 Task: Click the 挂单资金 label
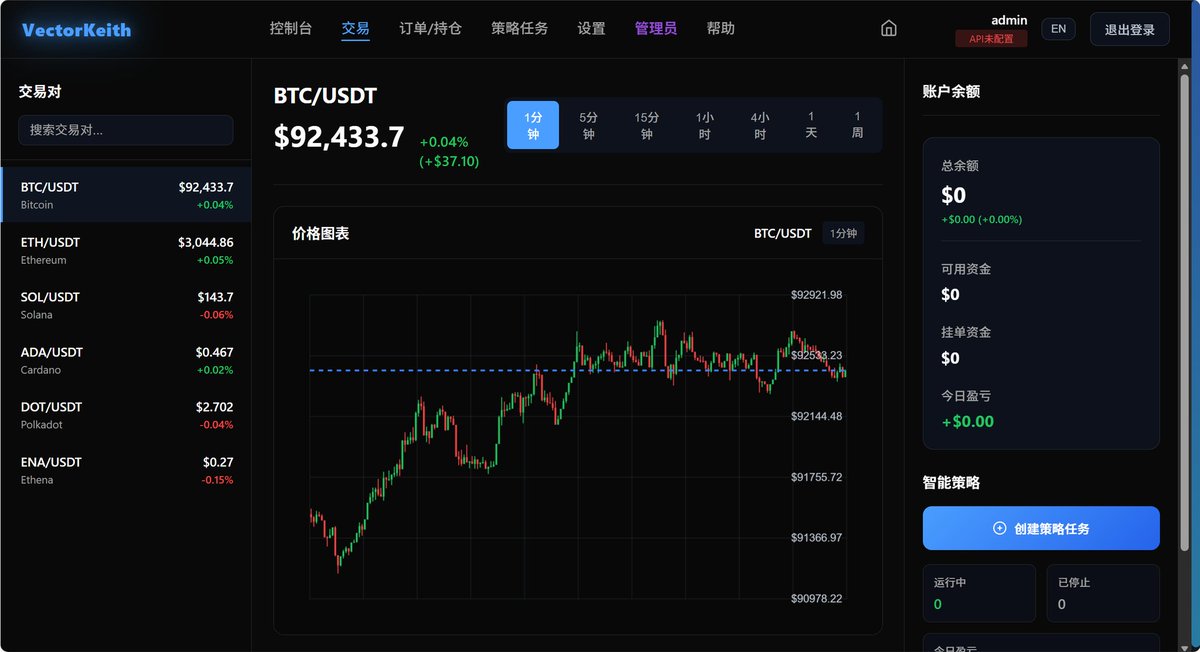point(966,332)
